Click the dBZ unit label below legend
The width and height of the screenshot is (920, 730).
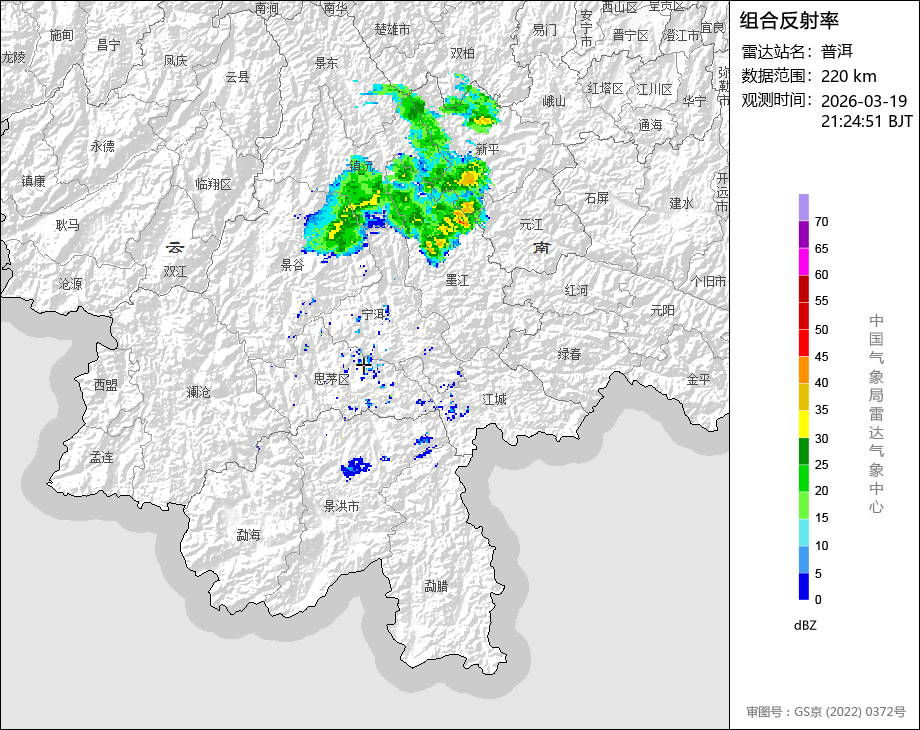tap(806, 625)
